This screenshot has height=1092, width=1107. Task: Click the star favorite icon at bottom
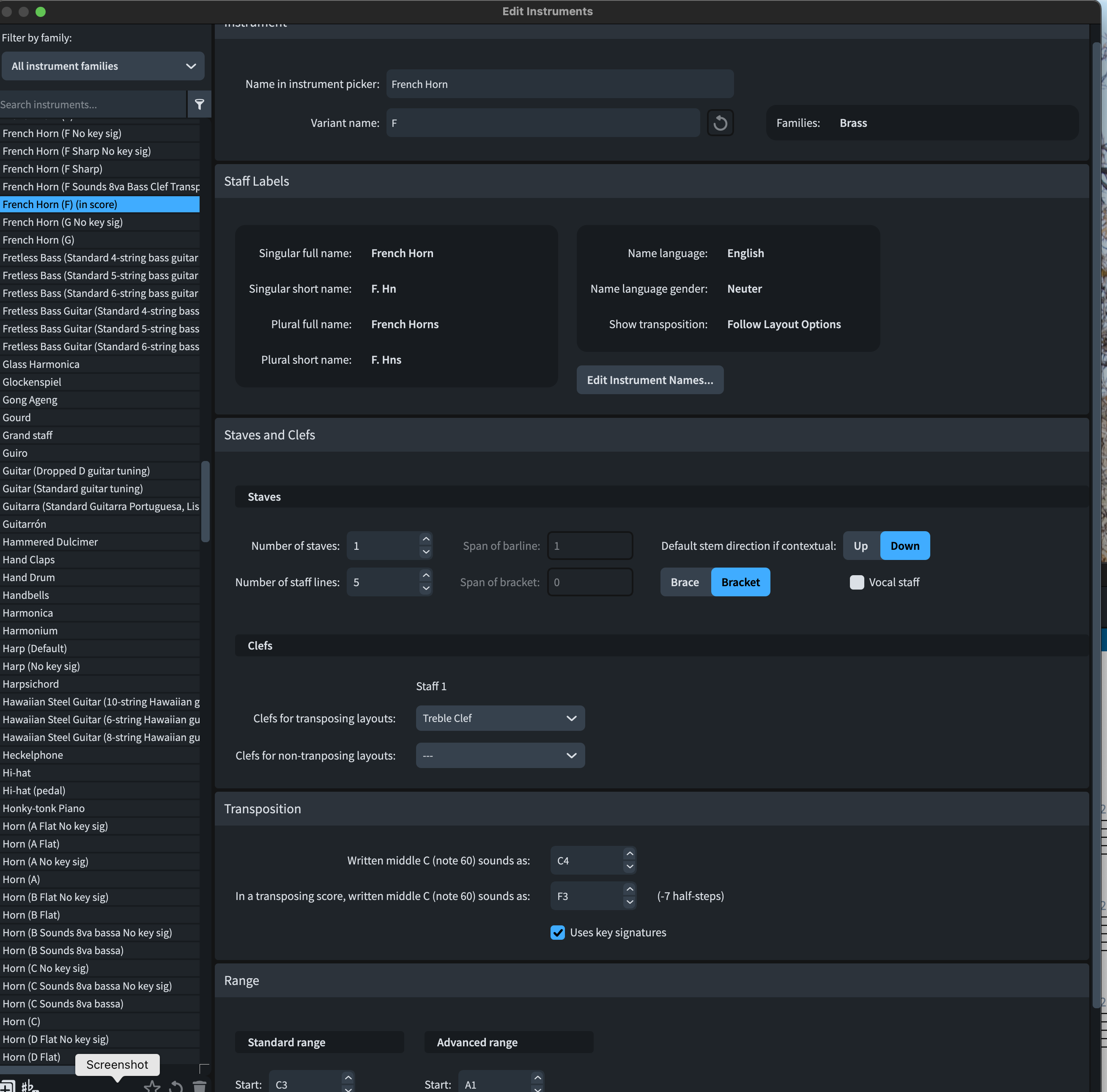(x=152, y=1086)
